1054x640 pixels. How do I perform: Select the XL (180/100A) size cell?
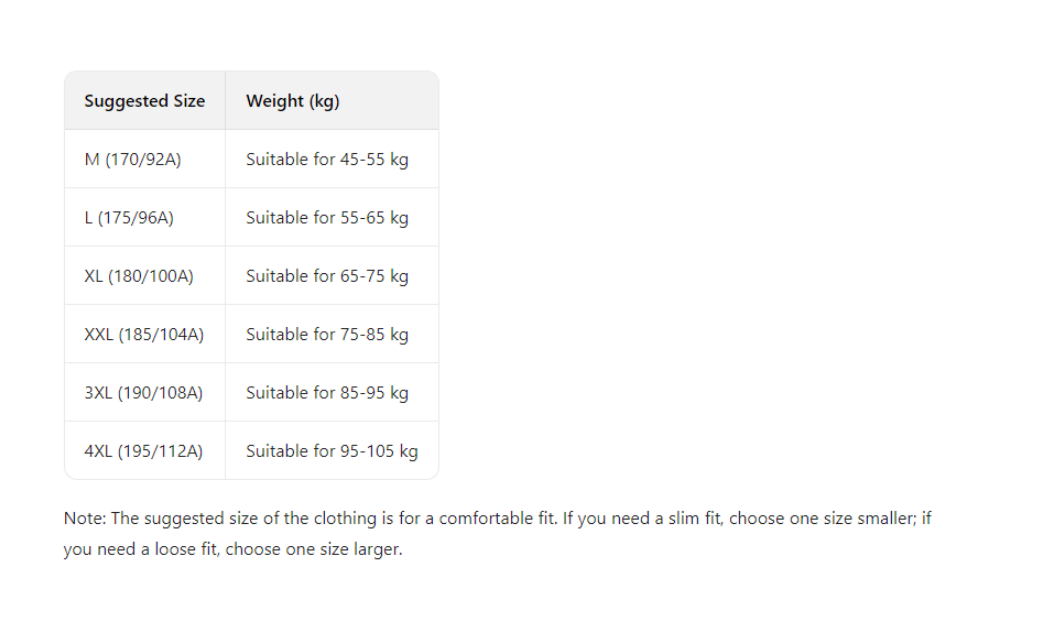click(139, 276)
